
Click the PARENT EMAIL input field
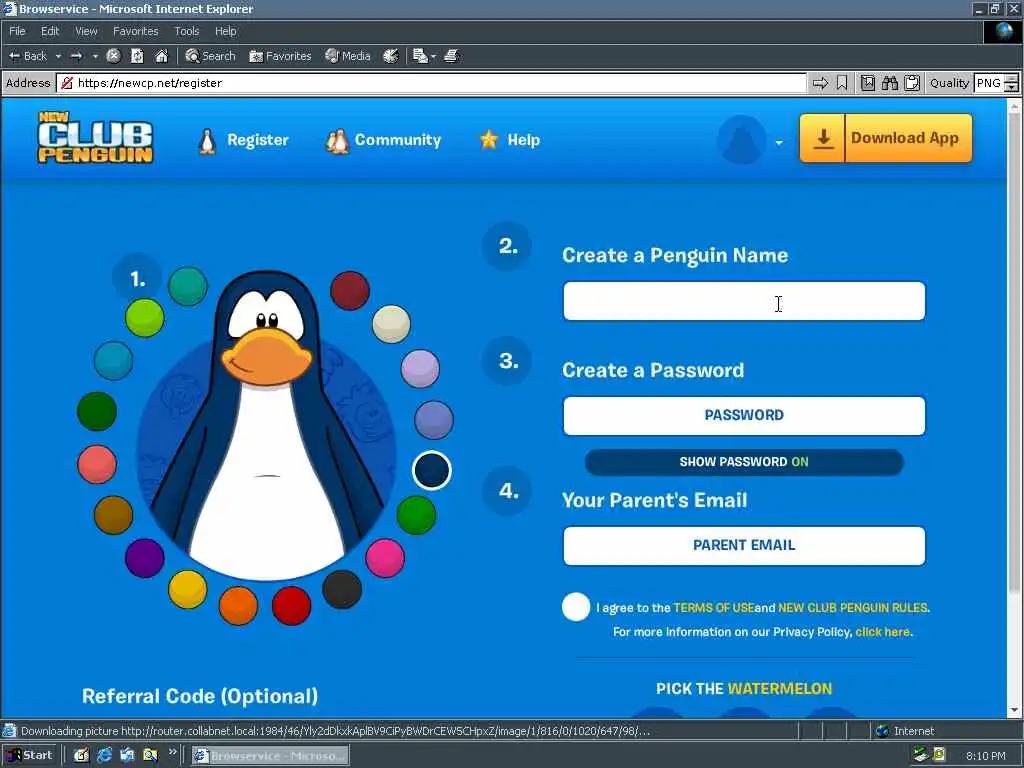744,545
